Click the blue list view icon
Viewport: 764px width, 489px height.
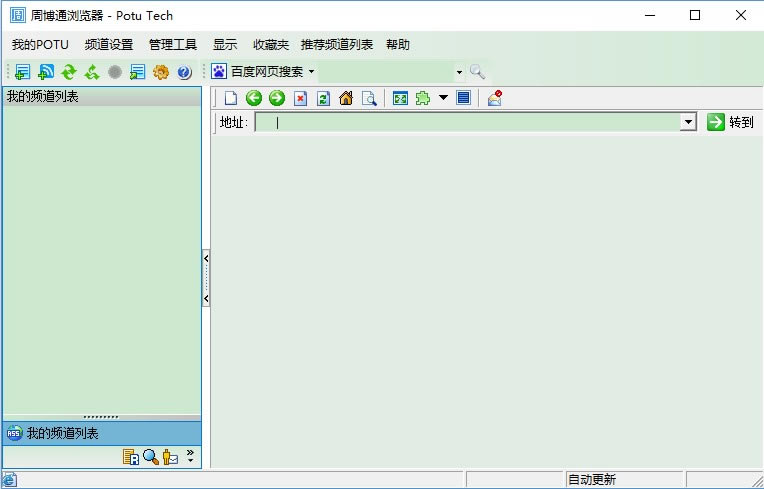point(463,98)
